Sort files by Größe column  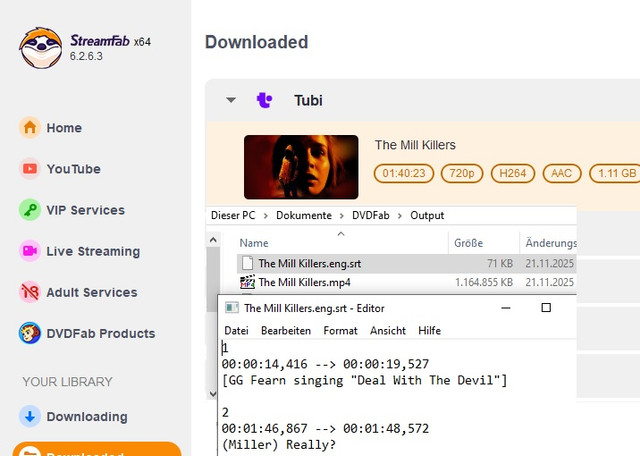[468, 243]
